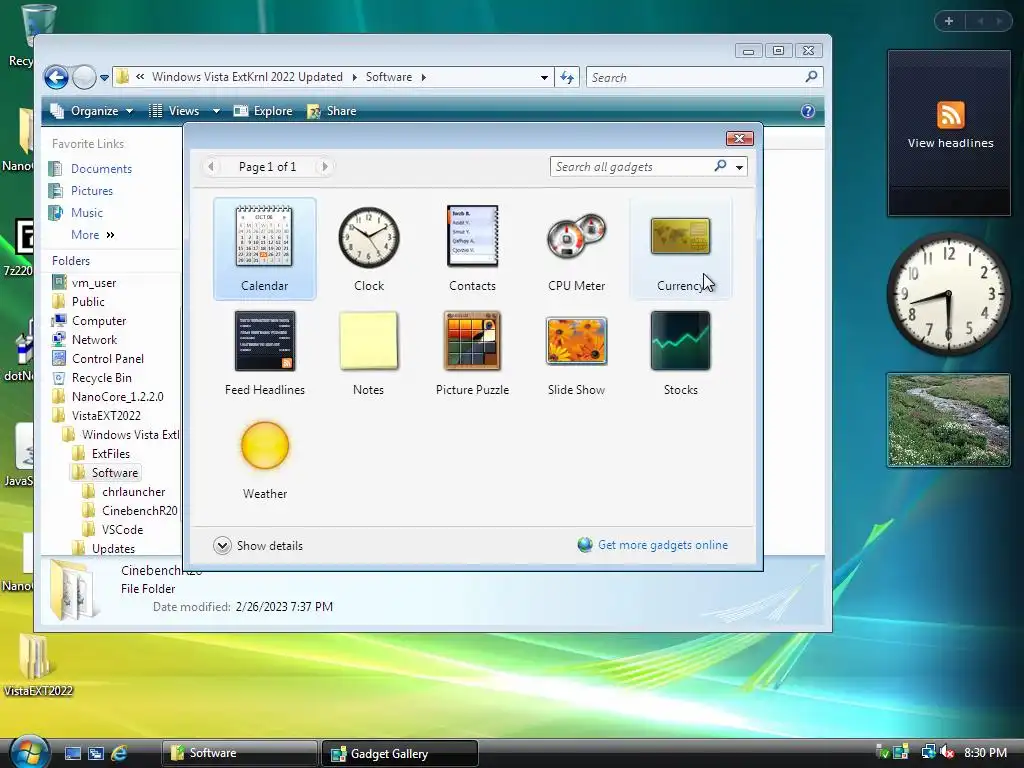Click the Explorer back arrow button
Screen dimensions: 1024x768
click(x=56, y=77)
